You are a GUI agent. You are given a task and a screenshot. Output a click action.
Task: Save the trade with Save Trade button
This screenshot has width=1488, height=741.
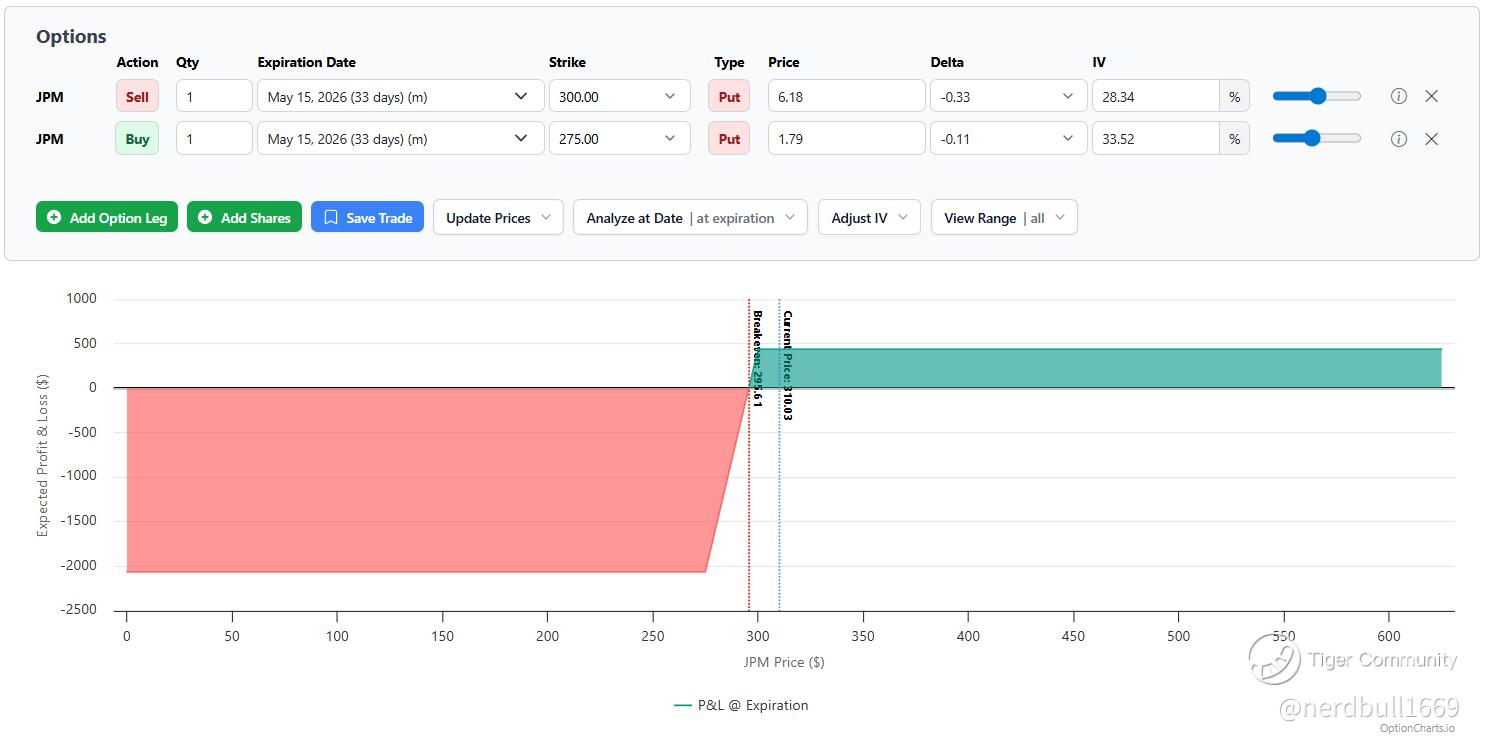(368, 218)
